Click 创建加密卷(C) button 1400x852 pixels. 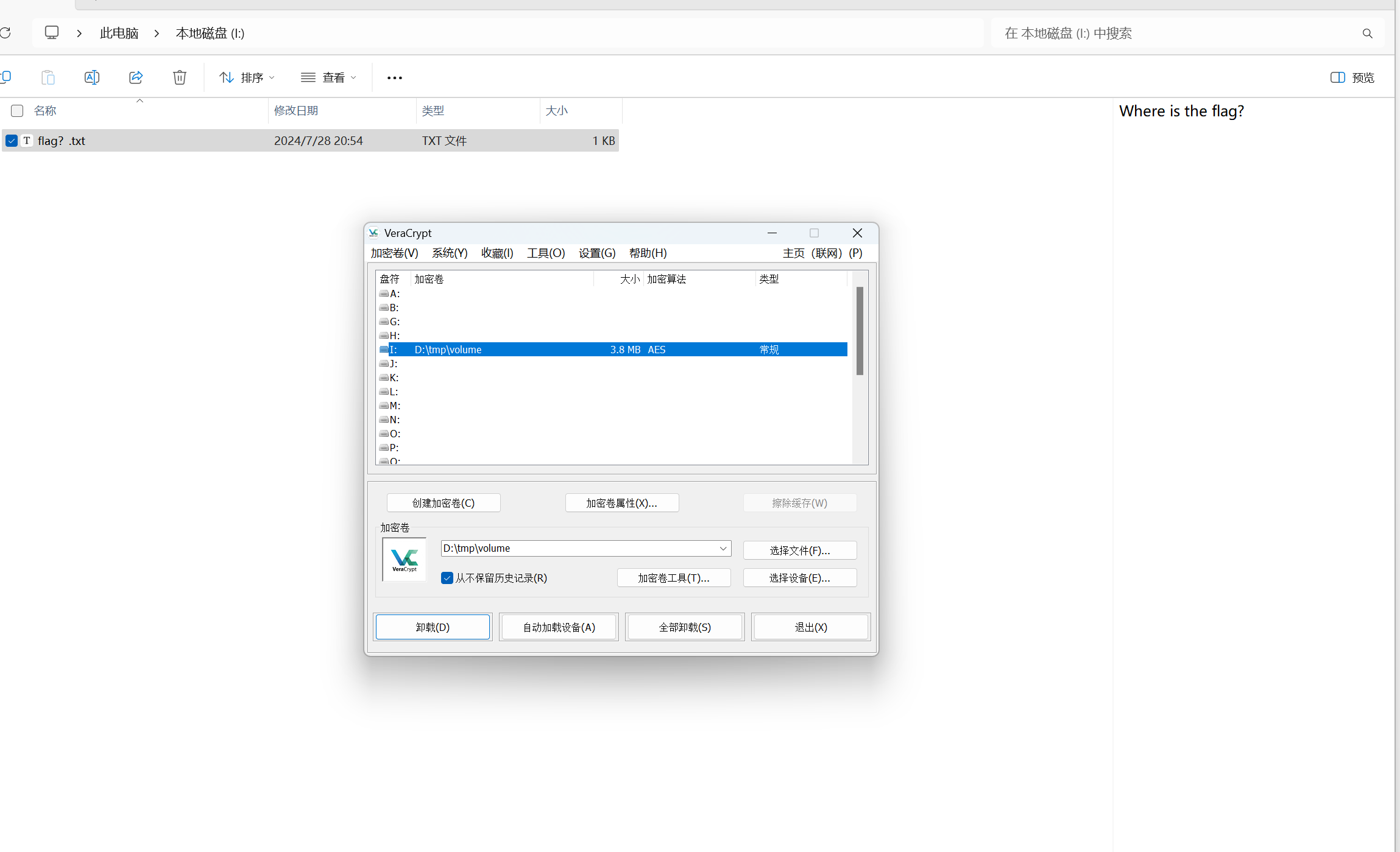tap(444, 503)
